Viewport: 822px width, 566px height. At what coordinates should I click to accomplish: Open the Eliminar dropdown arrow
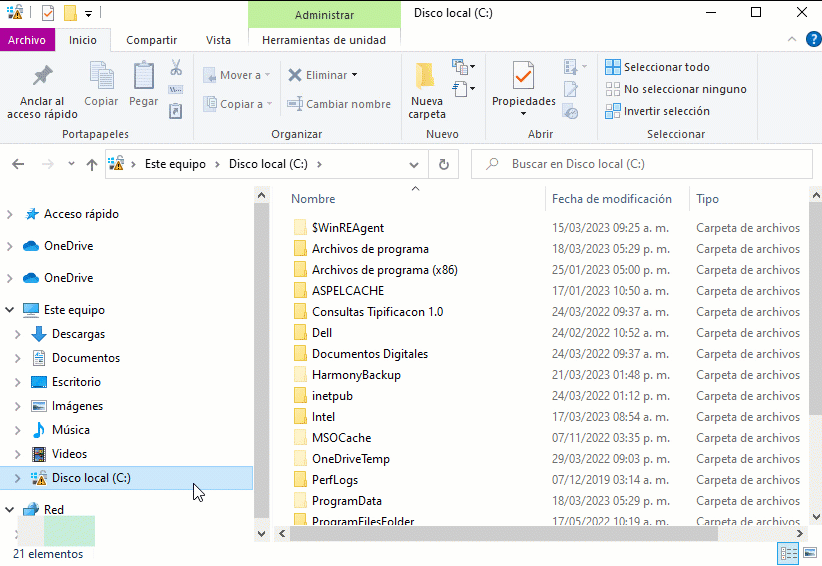pyautogui.click(x=354, y=75)
